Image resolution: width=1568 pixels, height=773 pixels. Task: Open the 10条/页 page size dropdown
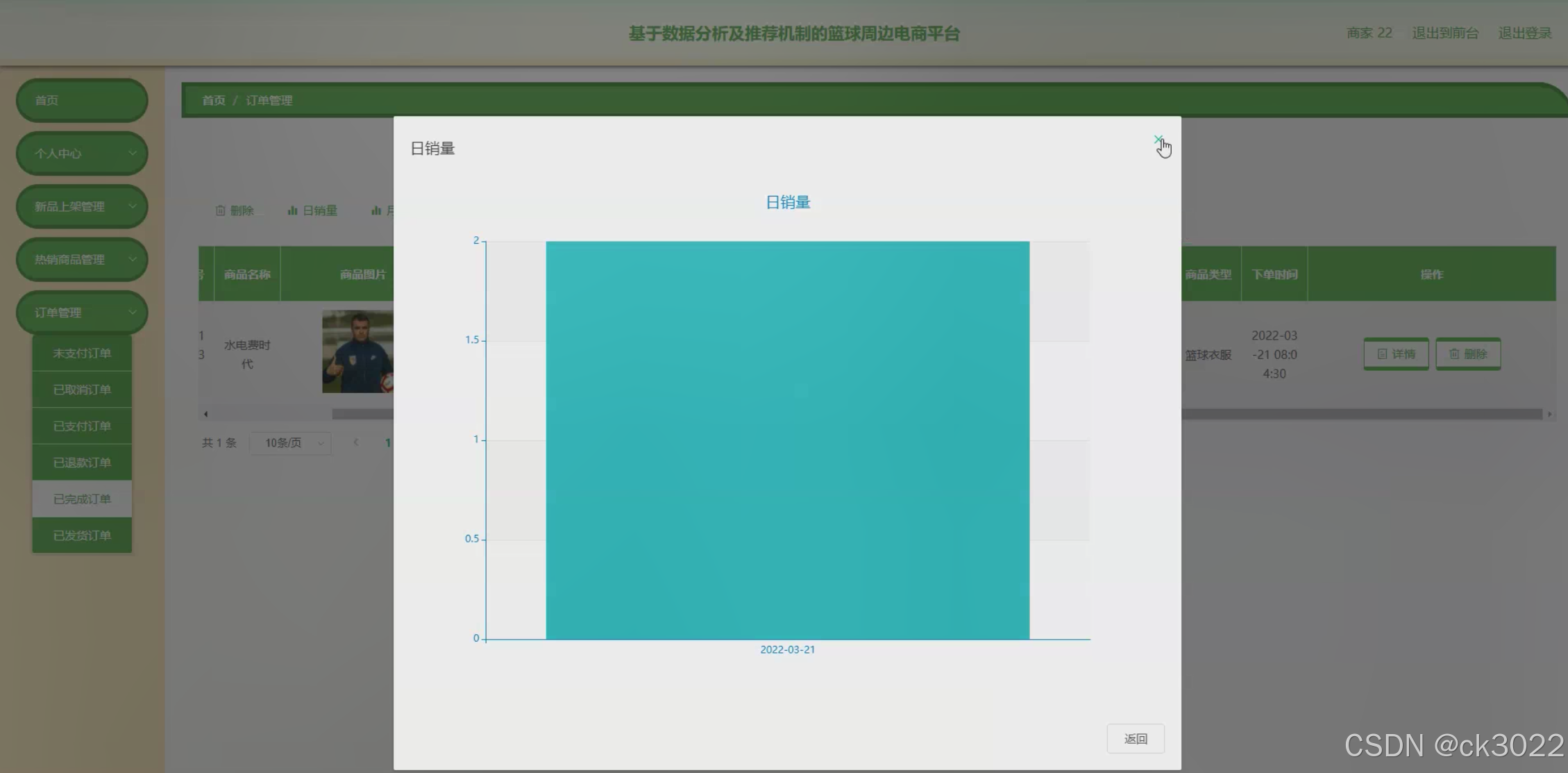(290, 443)
